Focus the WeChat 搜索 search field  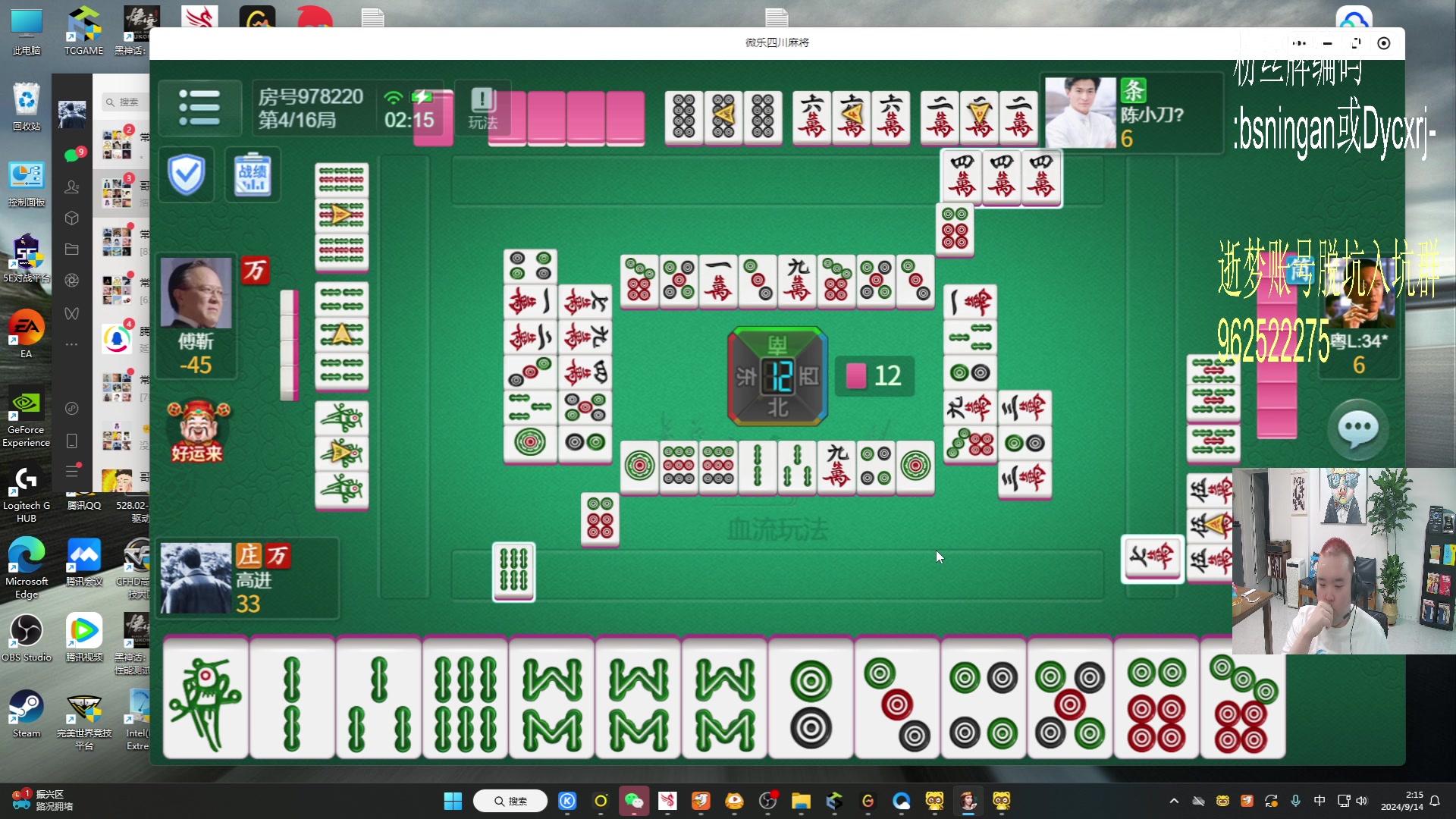125,102
